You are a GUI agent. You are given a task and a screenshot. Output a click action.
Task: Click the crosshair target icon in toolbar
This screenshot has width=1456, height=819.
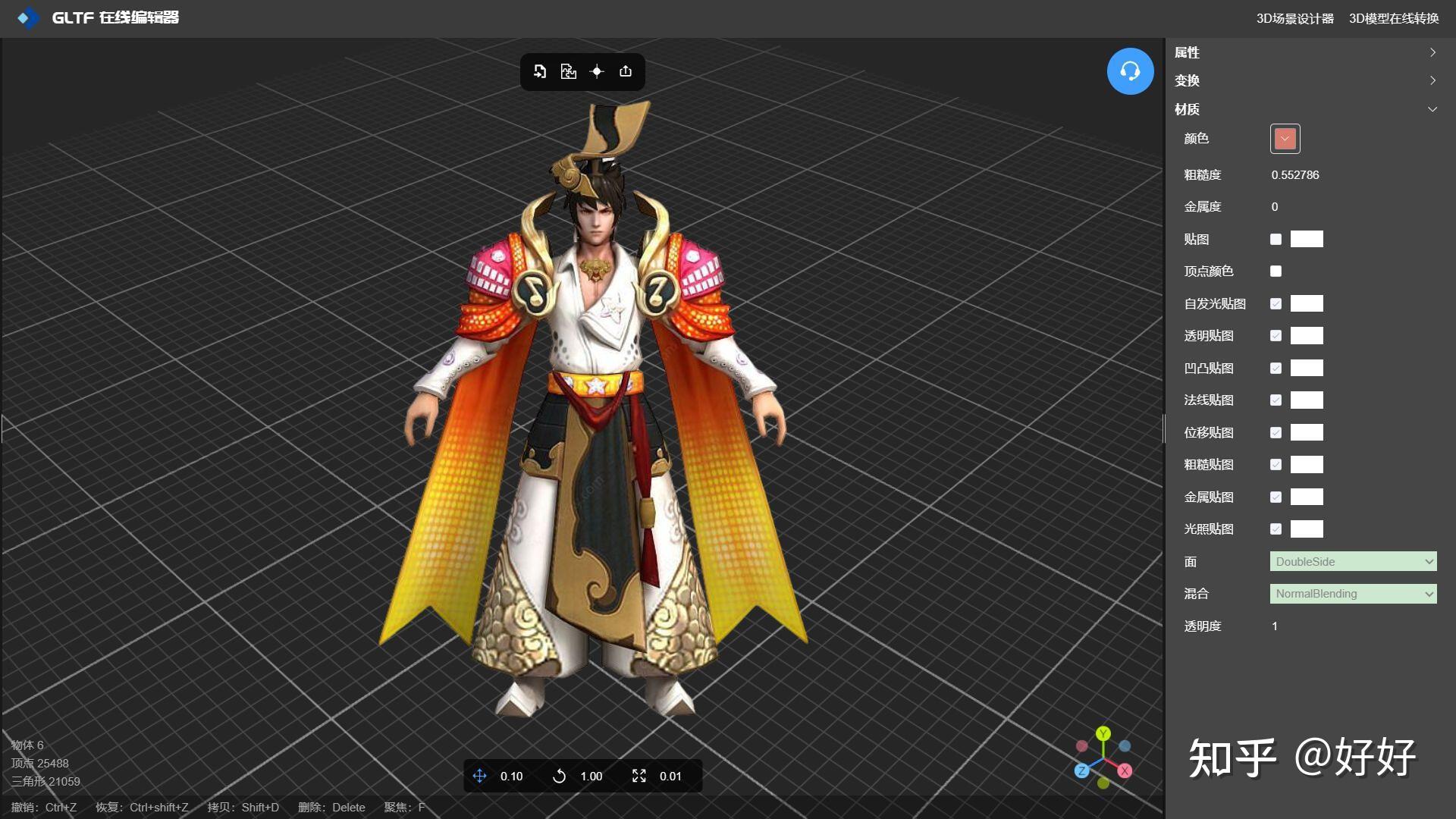[597, 71]
